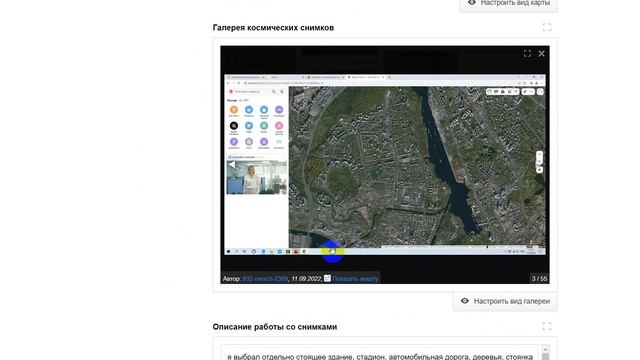Click the satellite image in the gallery viewer
The image size is (640, 360).
point(385,164)
